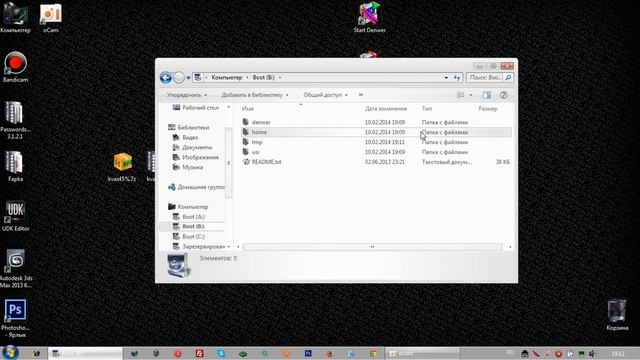Screen dimensions: 640x360
Task: Click the navigation pane vertical scrollbar
Action: pyautogui.click(x=229, y=162)
